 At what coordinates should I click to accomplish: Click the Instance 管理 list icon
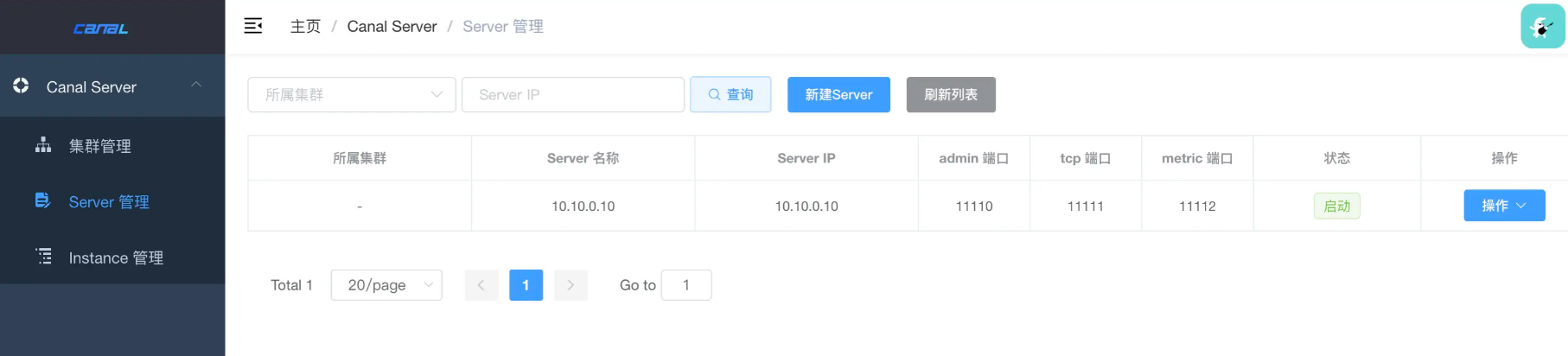[x=43, y=257]
